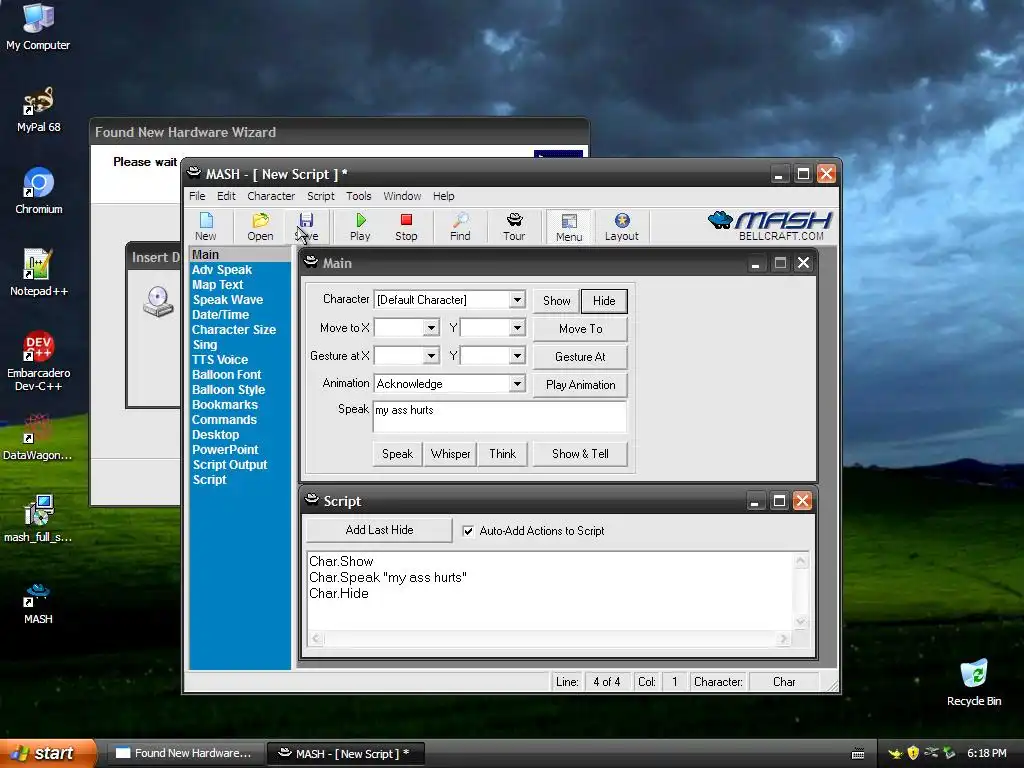The width and height of the screenshot is (1024, 768).
Task: Click the MASH Bellcraft.com logo
Action: (770, 226)
